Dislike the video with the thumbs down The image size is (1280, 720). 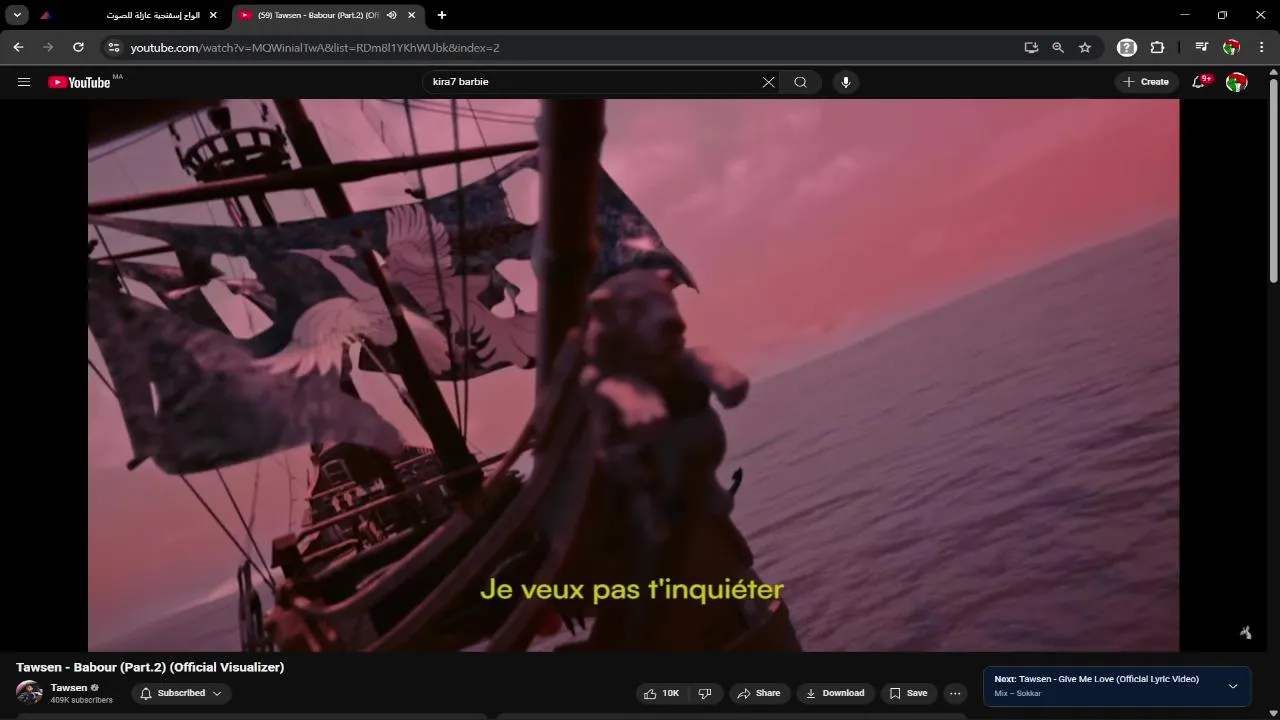[x=704, y=693]
